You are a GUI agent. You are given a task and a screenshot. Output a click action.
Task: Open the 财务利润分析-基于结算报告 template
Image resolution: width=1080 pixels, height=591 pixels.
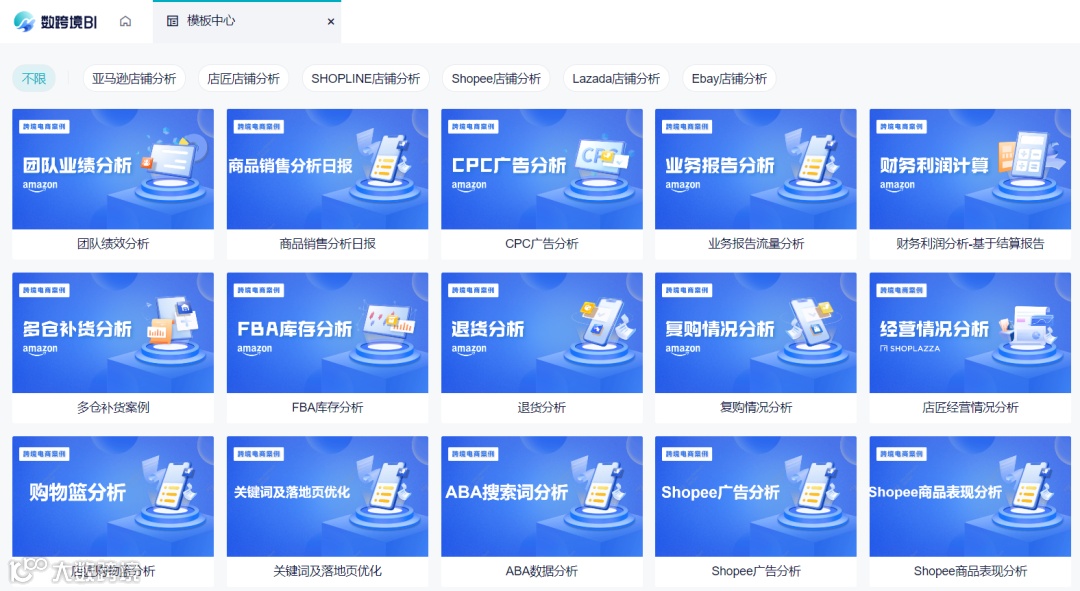[969, 180]
